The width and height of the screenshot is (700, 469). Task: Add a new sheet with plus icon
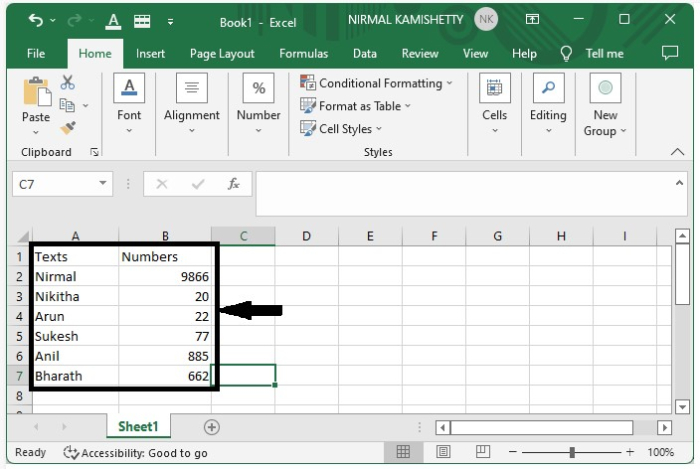coord(211,427)
